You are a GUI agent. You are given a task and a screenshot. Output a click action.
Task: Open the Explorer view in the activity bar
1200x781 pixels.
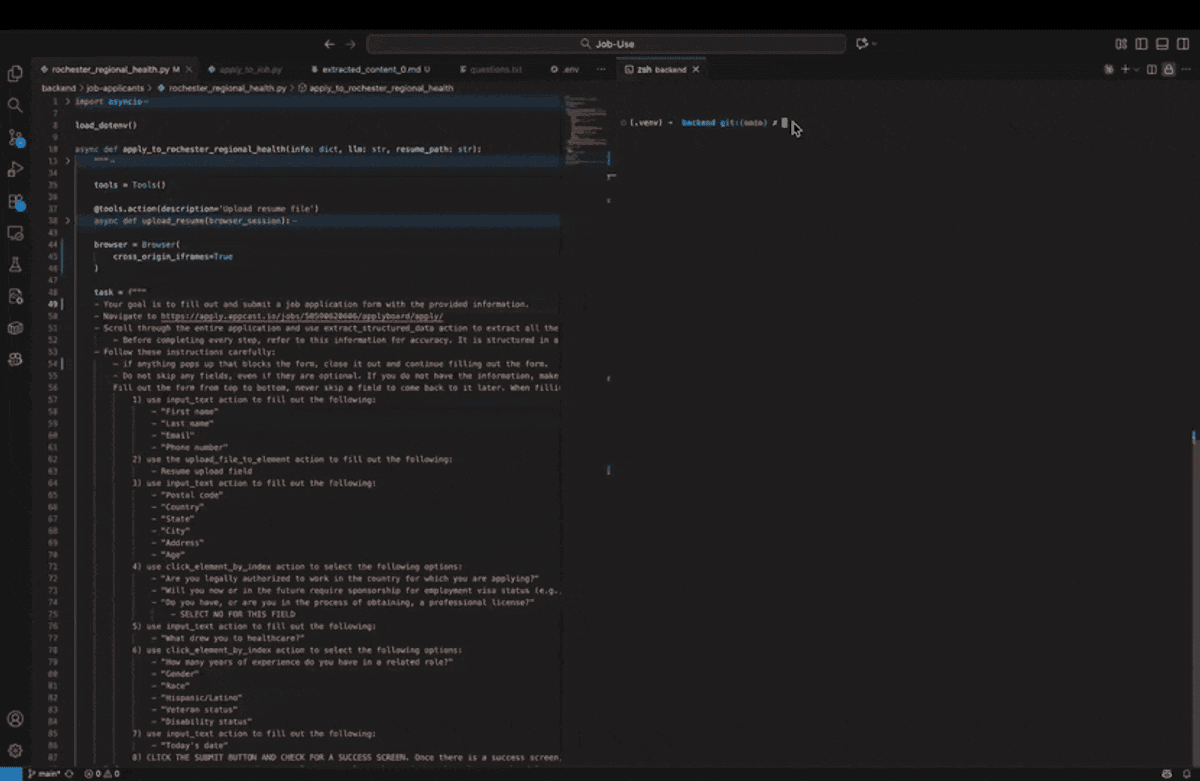(15, 73)
